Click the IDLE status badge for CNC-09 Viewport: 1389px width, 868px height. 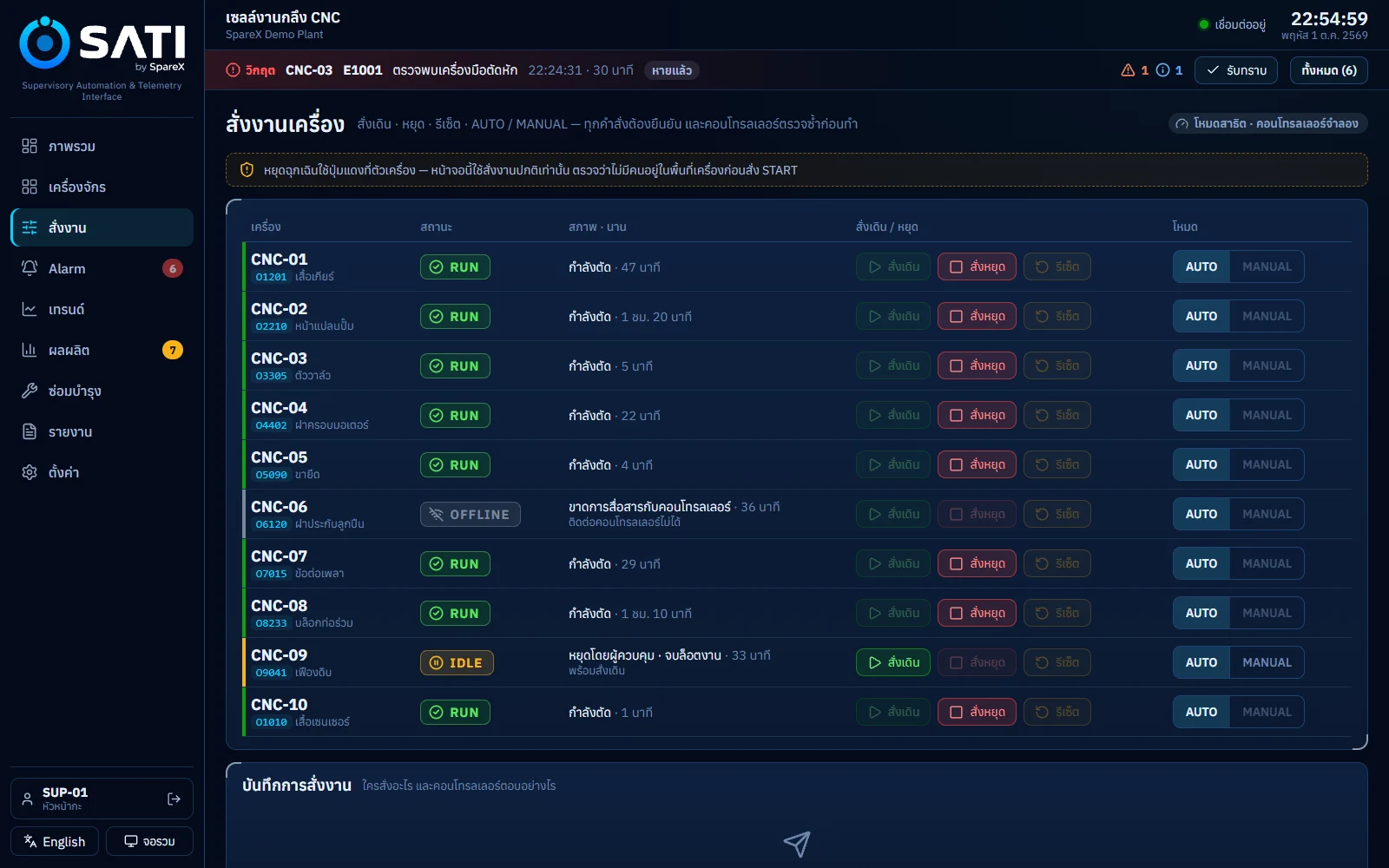click(457, 663)
